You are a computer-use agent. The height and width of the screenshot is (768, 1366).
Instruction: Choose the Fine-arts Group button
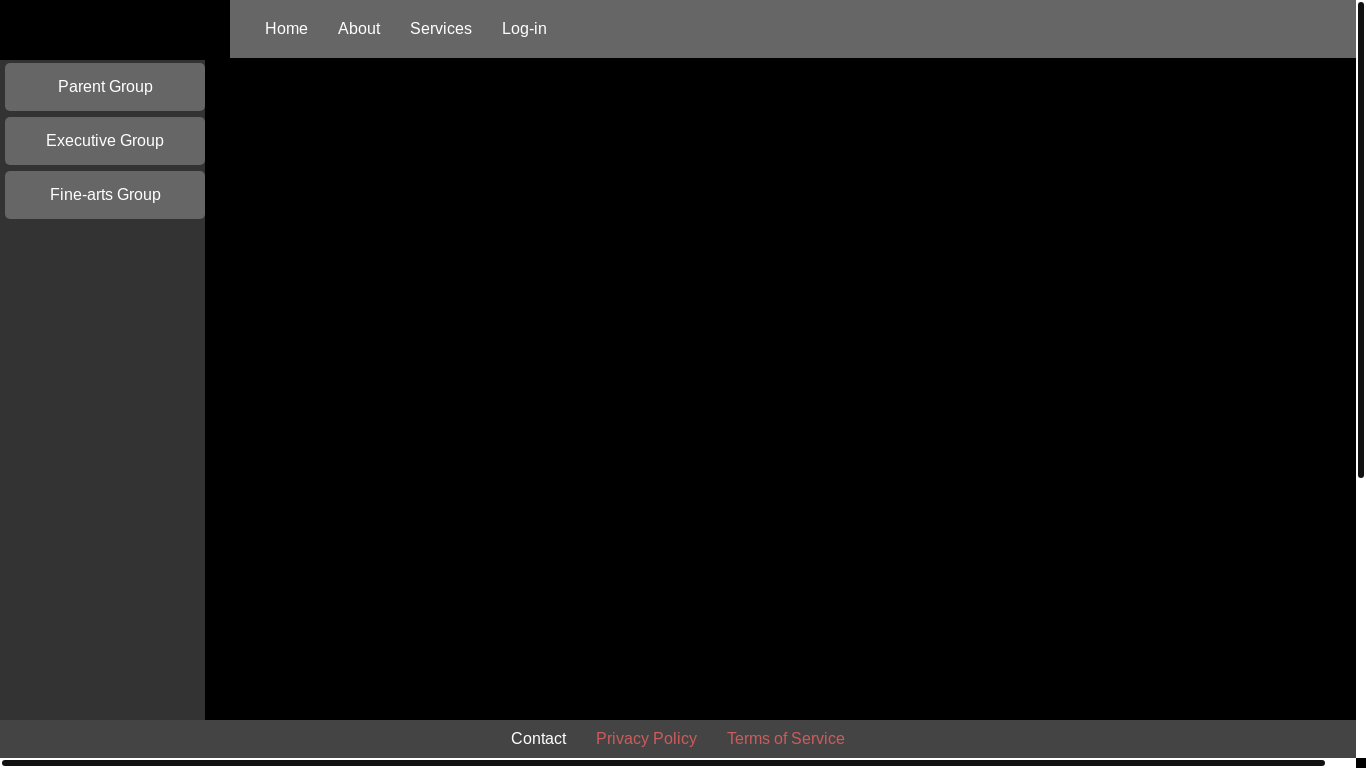coord(105,195)
